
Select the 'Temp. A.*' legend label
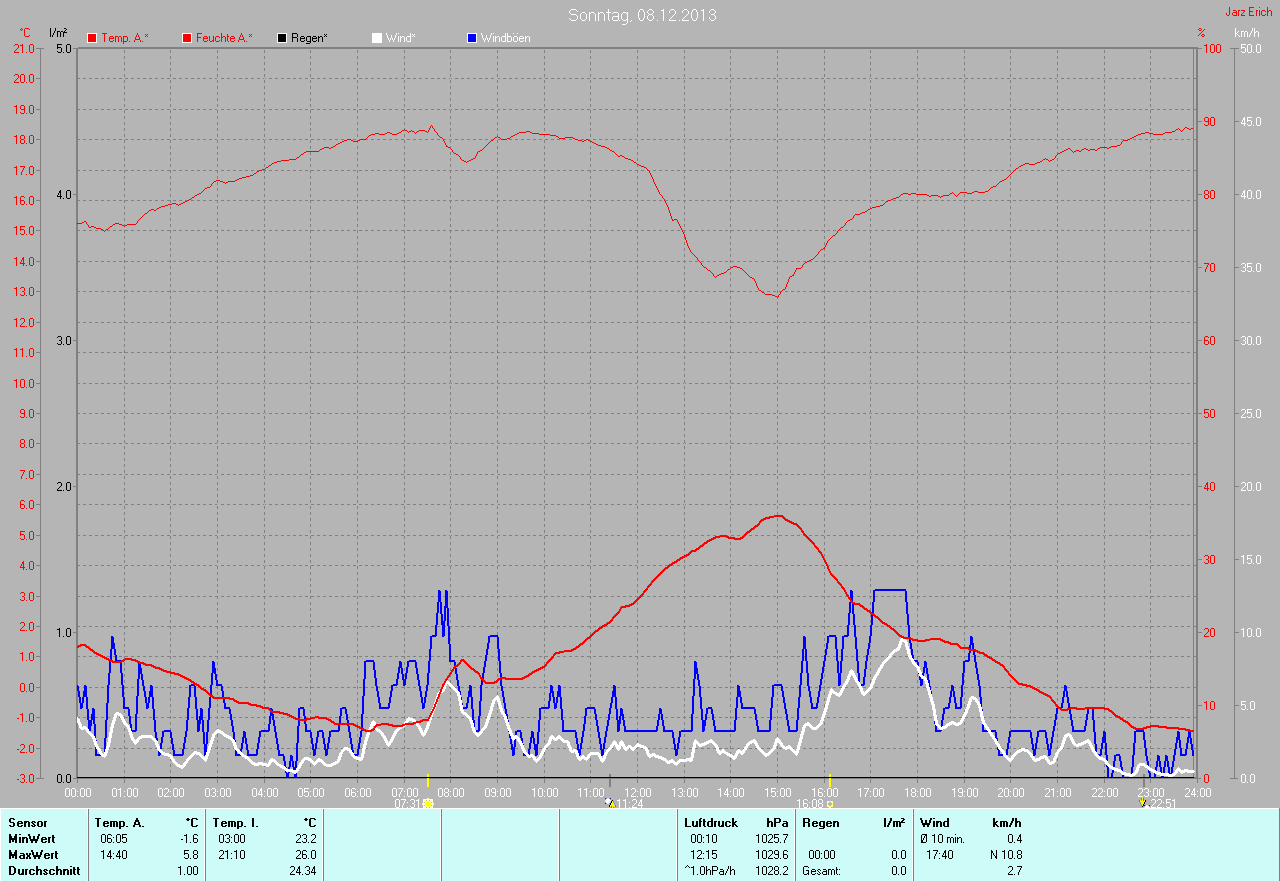tap(125, 38)
